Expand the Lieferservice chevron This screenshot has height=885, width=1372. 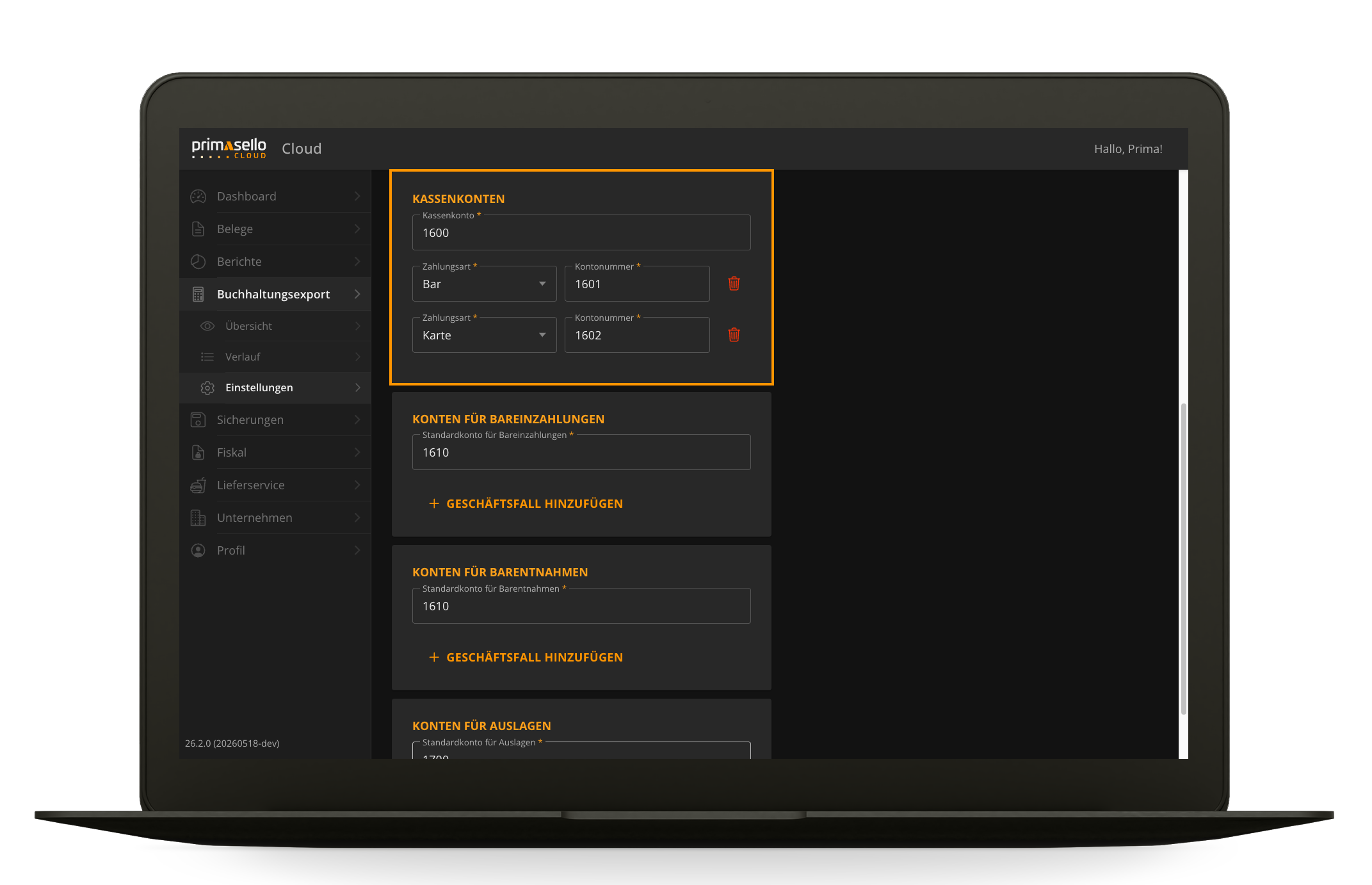(357, 485)
